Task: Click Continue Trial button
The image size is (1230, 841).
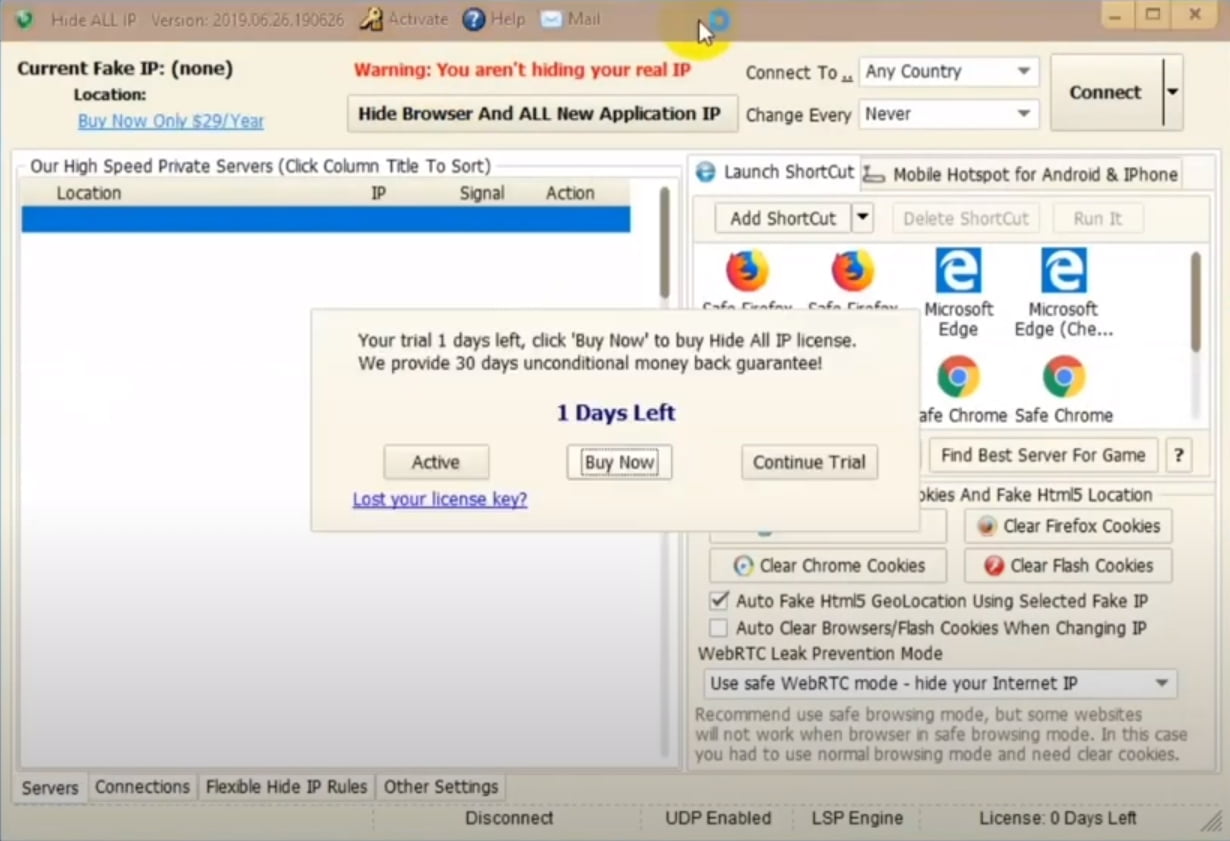Action: click(809, 462)
